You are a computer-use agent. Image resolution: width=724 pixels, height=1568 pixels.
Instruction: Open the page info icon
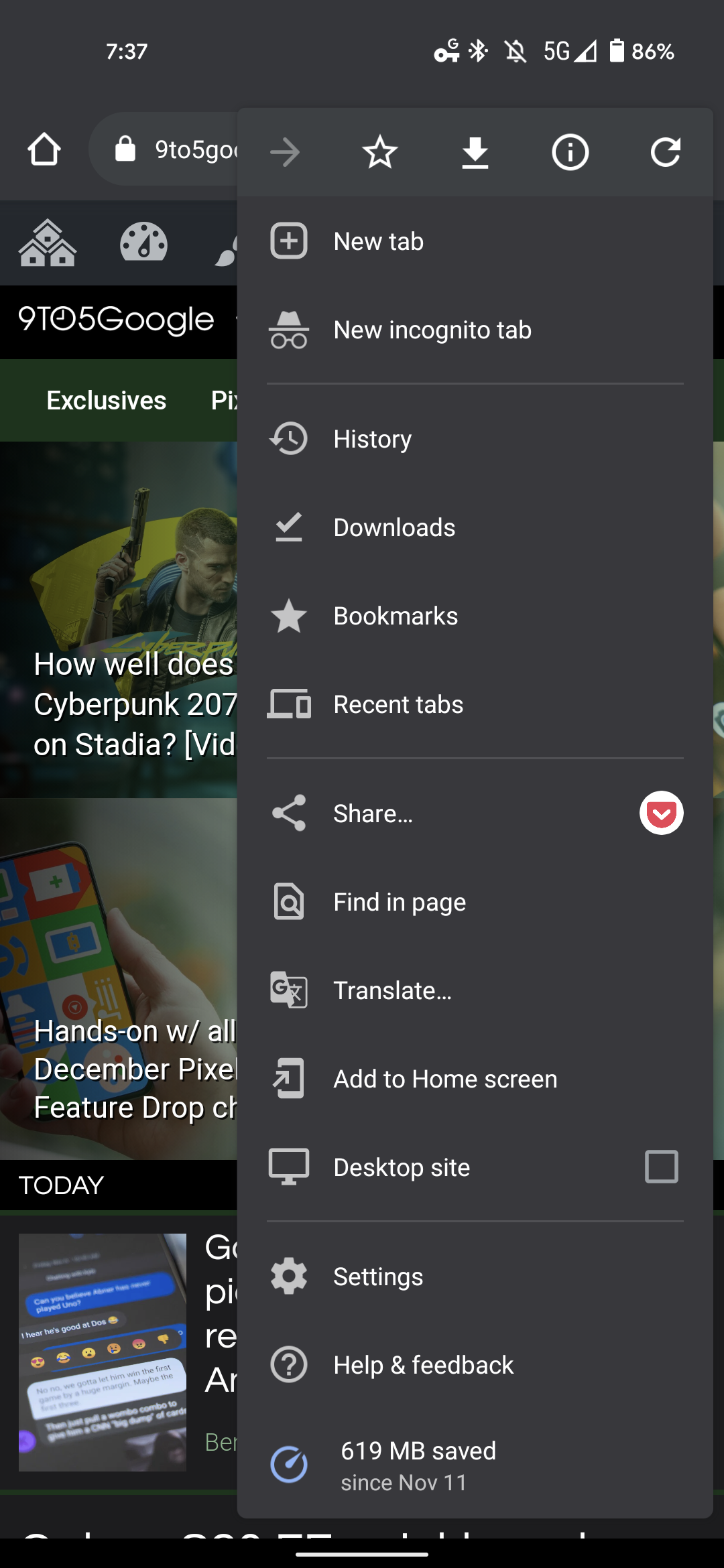[x=570, y=152]
